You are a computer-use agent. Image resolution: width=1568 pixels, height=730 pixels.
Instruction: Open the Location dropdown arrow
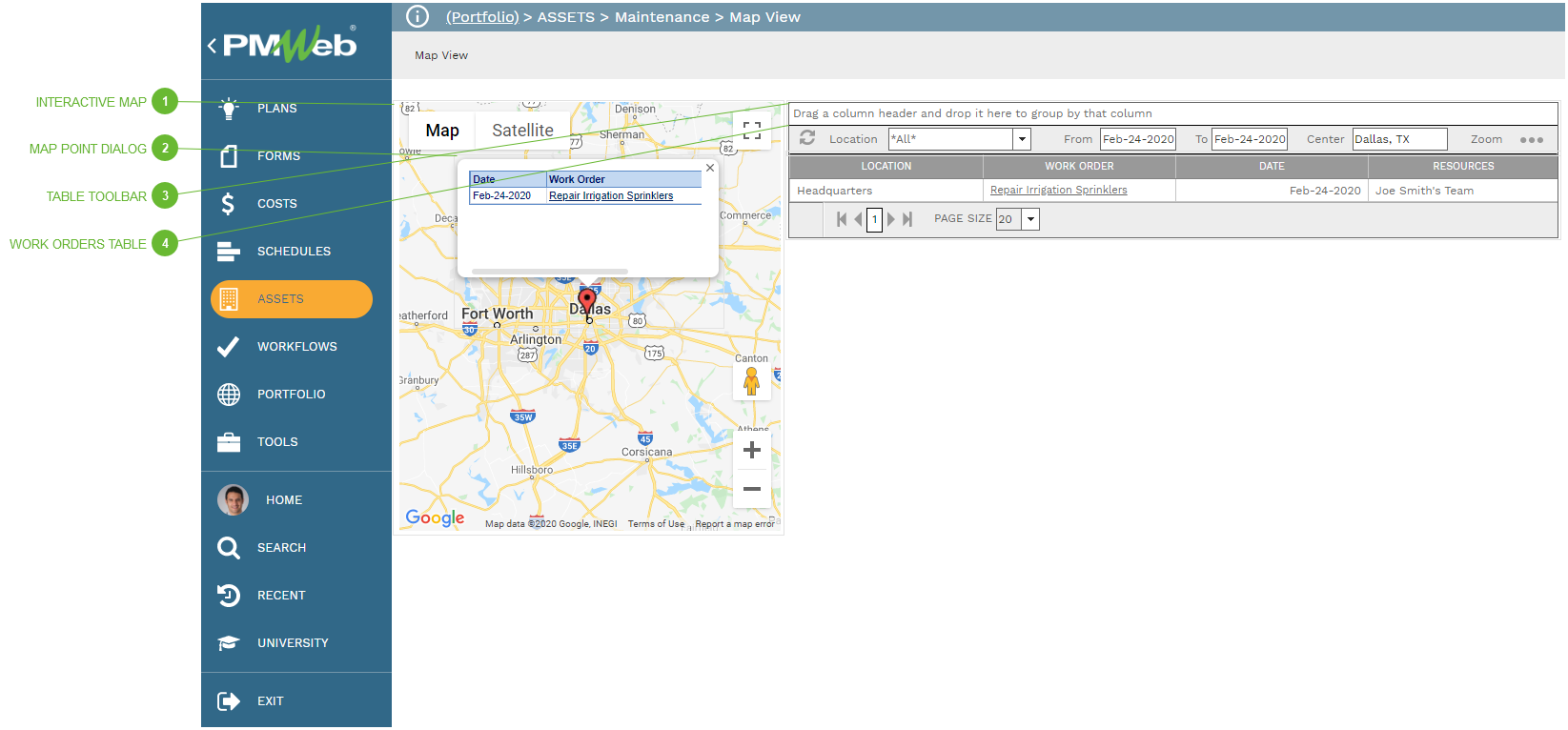(x=1022, y=139)
